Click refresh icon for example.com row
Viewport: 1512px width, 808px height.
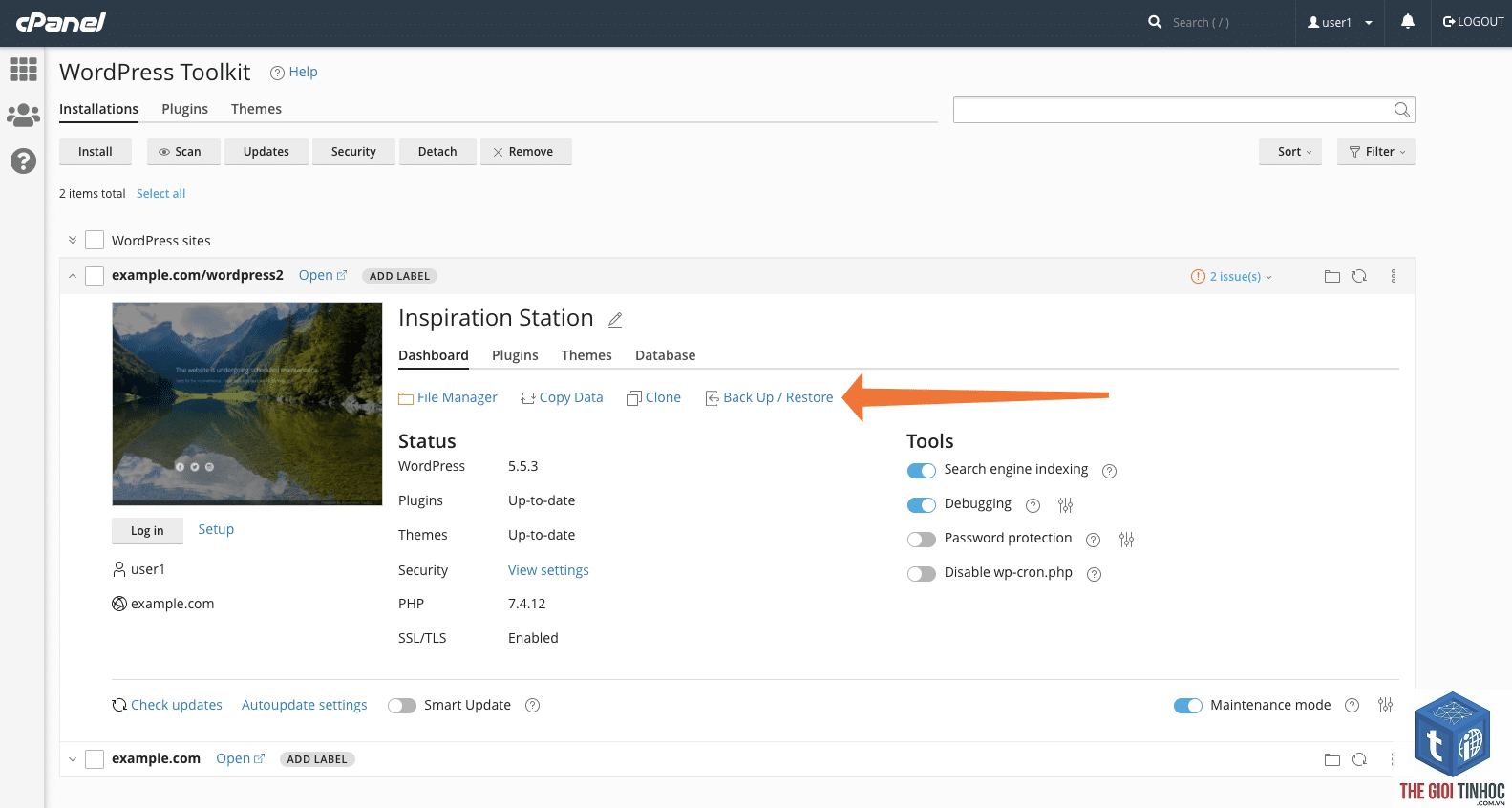click(1359, 759)
